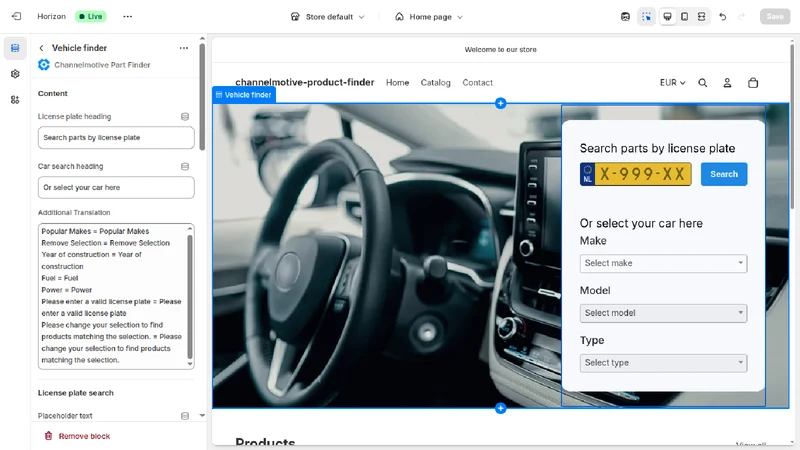Open the EUR currency selector

click(x=672, y=83)
